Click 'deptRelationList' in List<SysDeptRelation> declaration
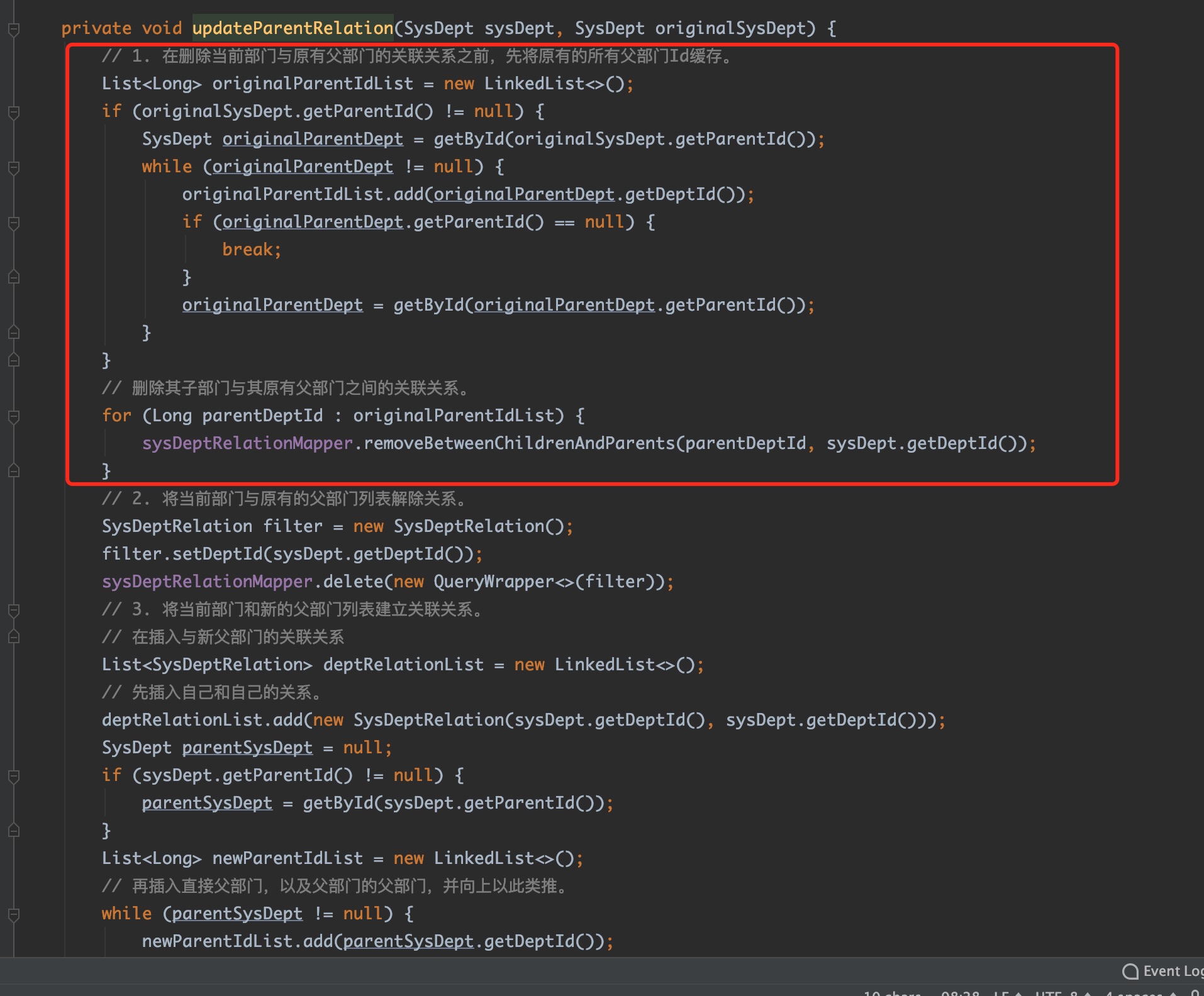This screenshot has width=1204, height=996. 403,665
